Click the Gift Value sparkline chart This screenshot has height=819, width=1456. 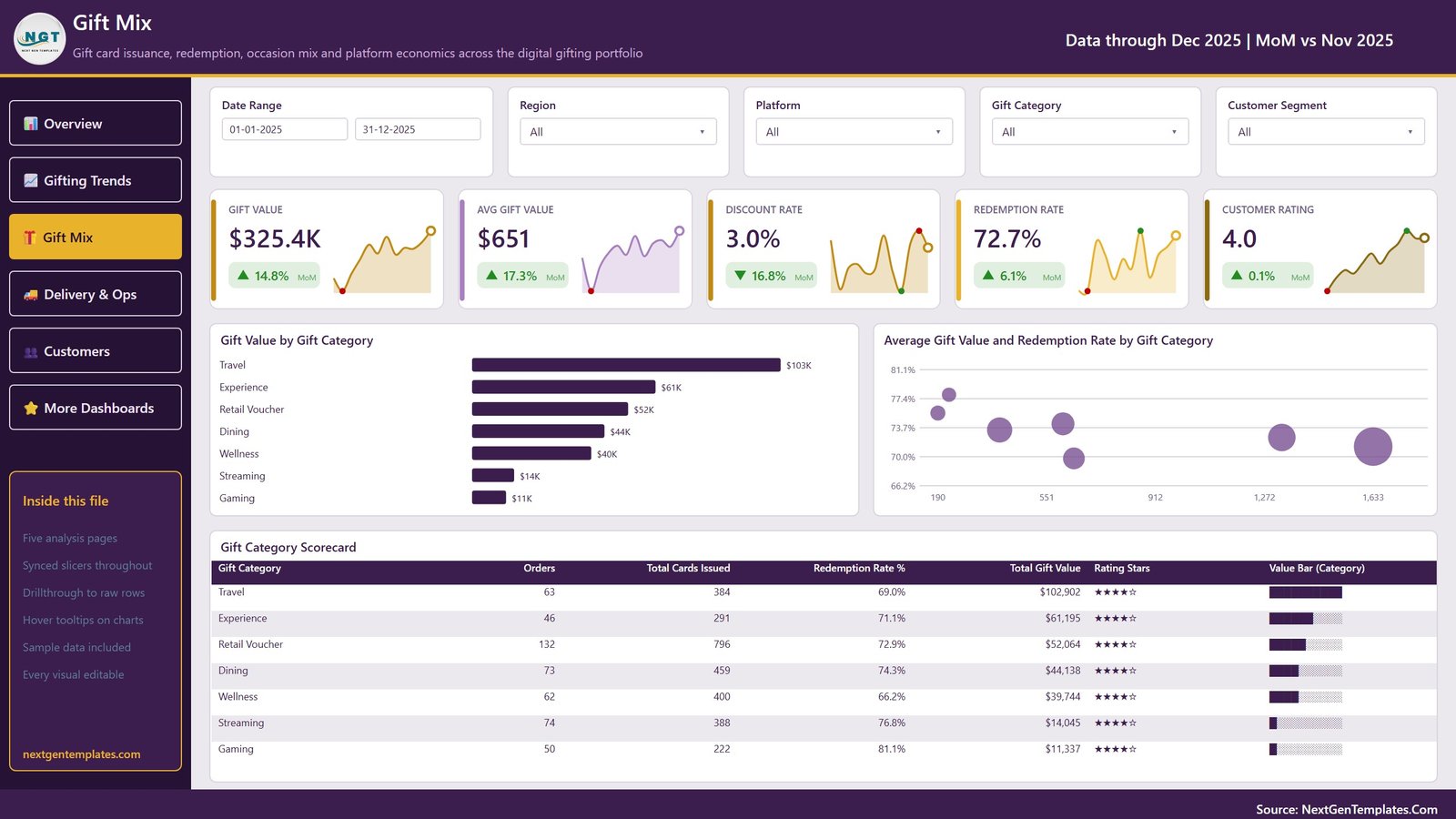click(x=385, y=260)
